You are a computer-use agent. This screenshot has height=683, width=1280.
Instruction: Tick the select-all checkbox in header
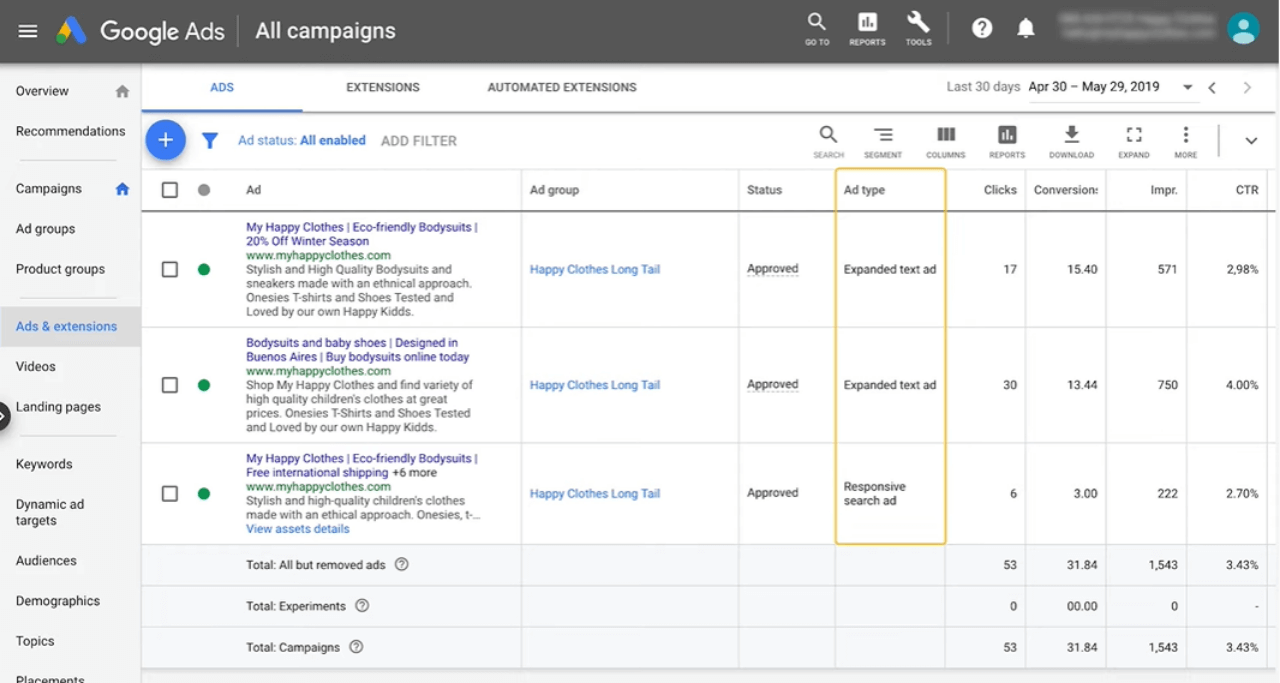pos(170,190)
